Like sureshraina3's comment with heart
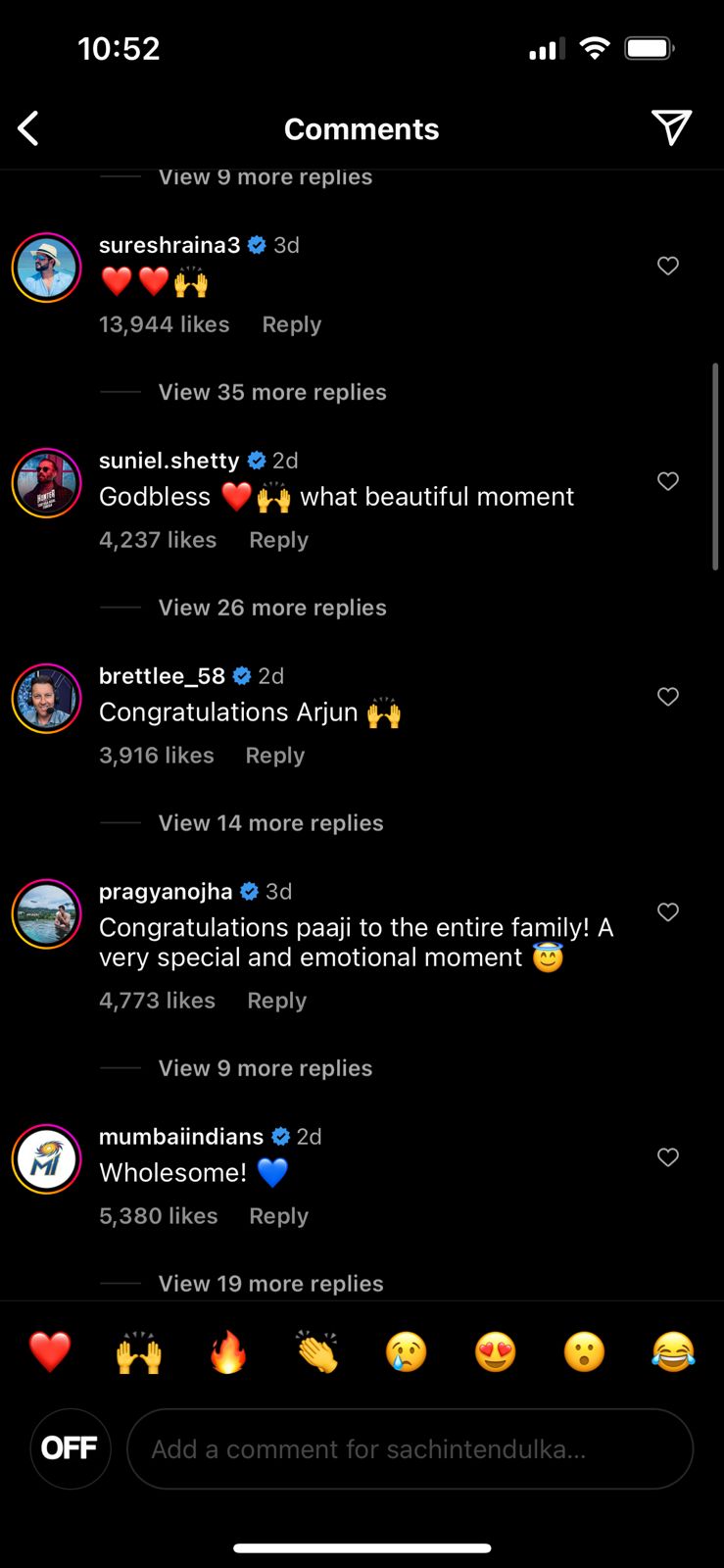Viewport: 724px width, 1568px height. pyautogui.click(x=668, y=266)
